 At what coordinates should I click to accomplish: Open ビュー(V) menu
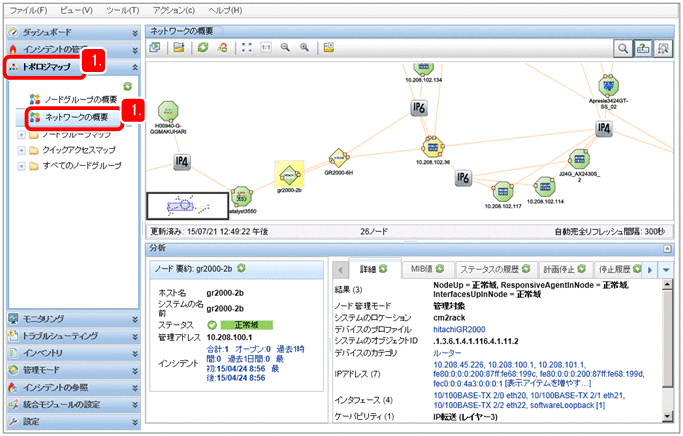point(77,10)
